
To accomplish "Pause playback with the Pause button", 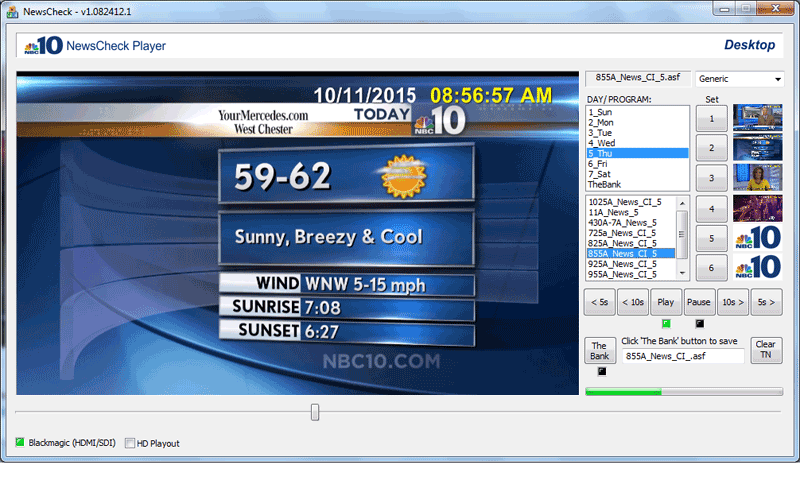I will click(698, 302).
